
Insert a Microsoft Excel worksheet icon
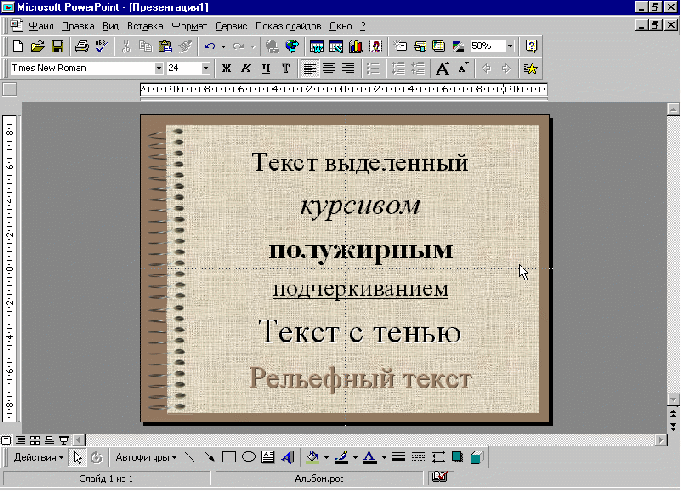pyautogui.click(x=336, y=46)
